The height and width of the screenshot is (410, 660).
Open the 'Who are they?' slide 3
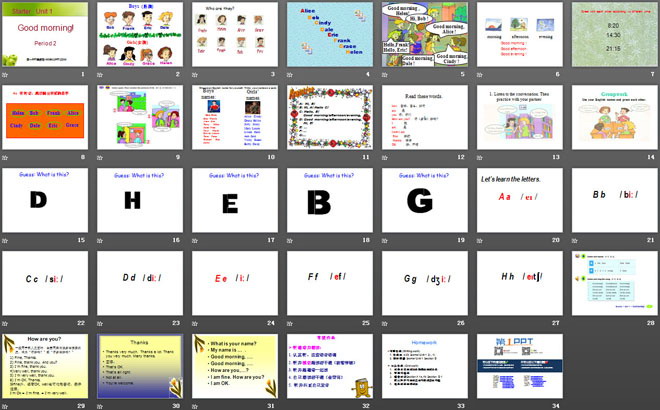coord(235,35)
